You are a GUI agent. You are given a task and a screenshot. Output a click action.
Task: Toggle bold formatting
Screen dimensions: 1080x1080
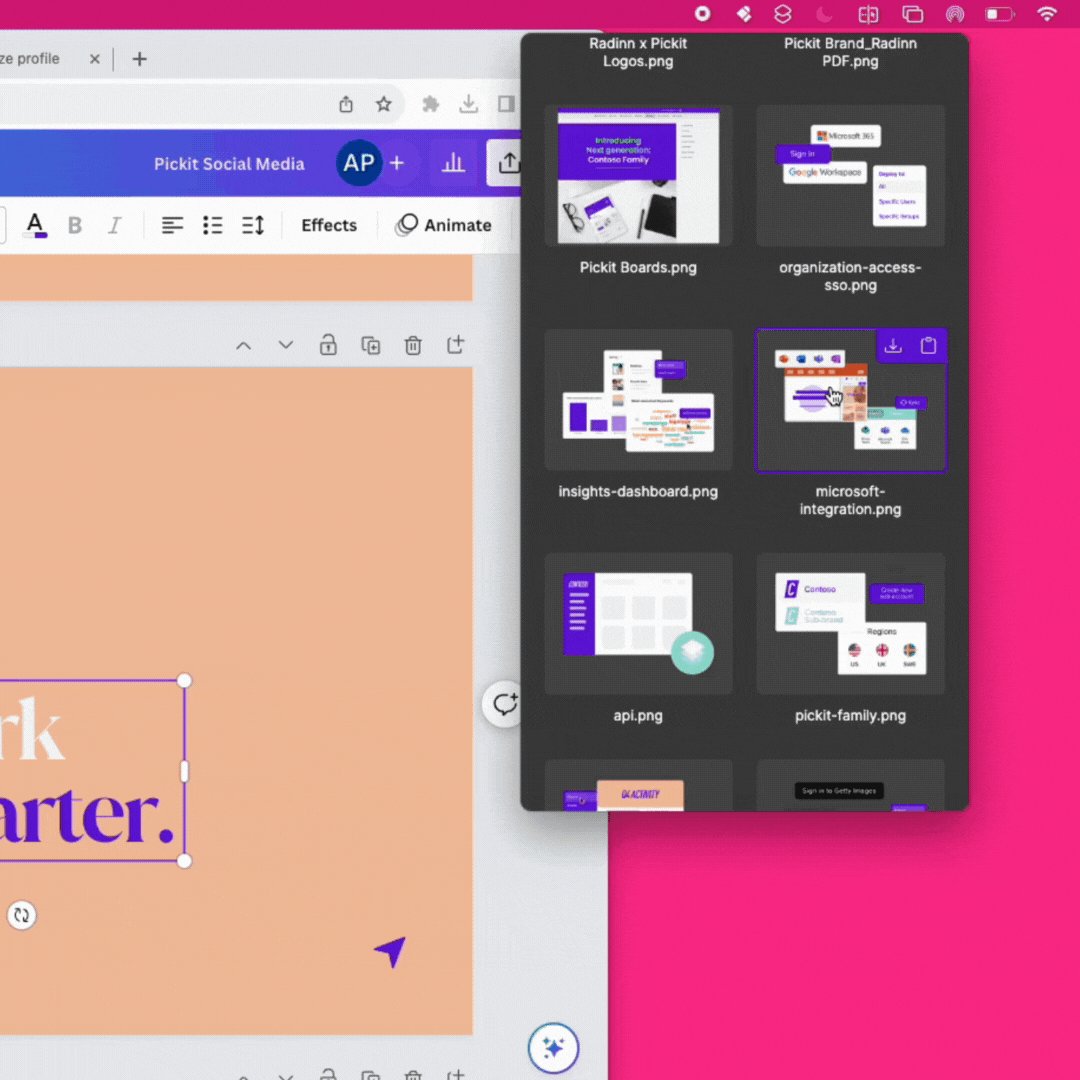tap(74, 225)
